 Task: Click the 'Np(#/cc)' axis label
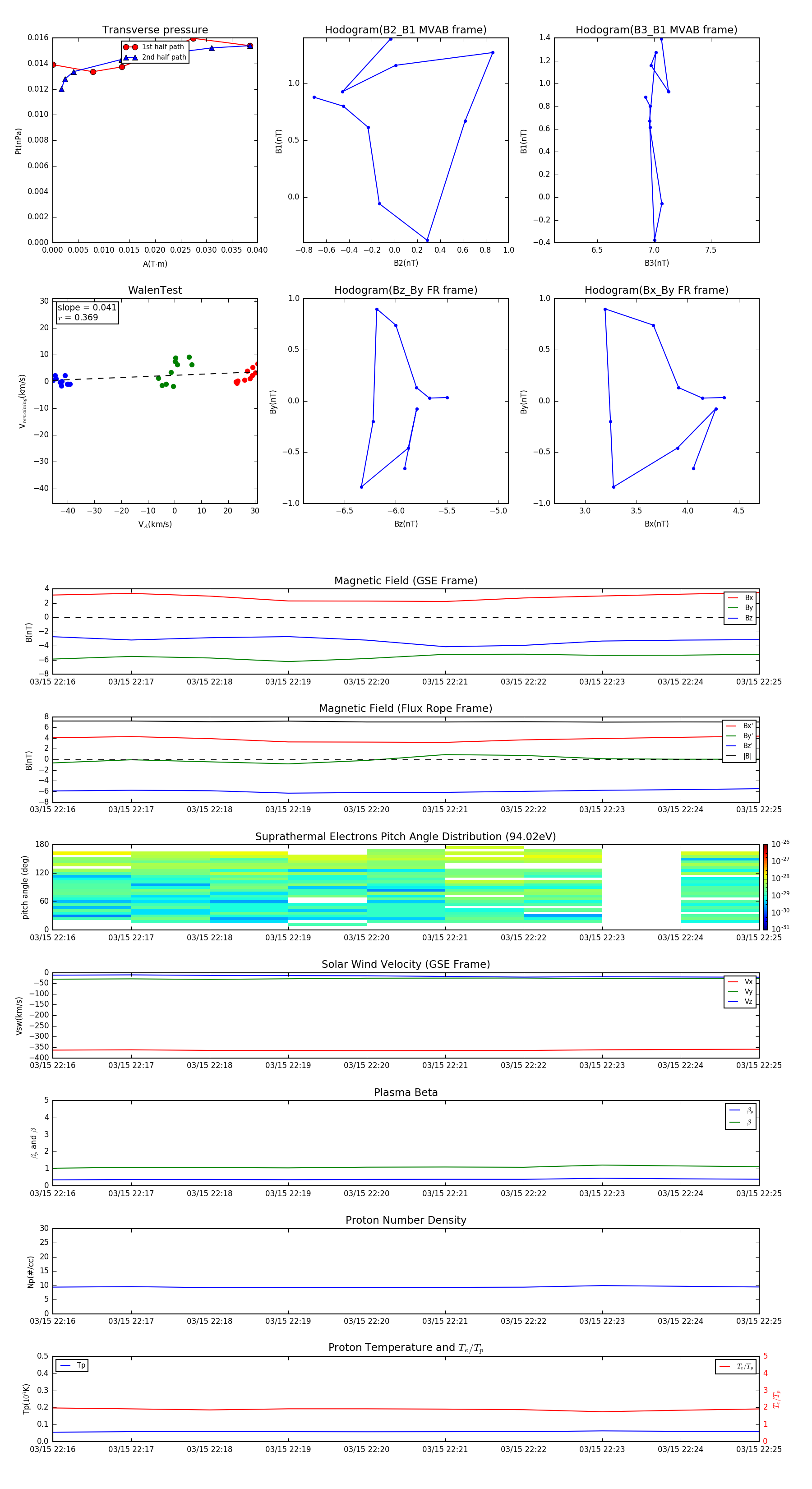[x=31, y=1272]
